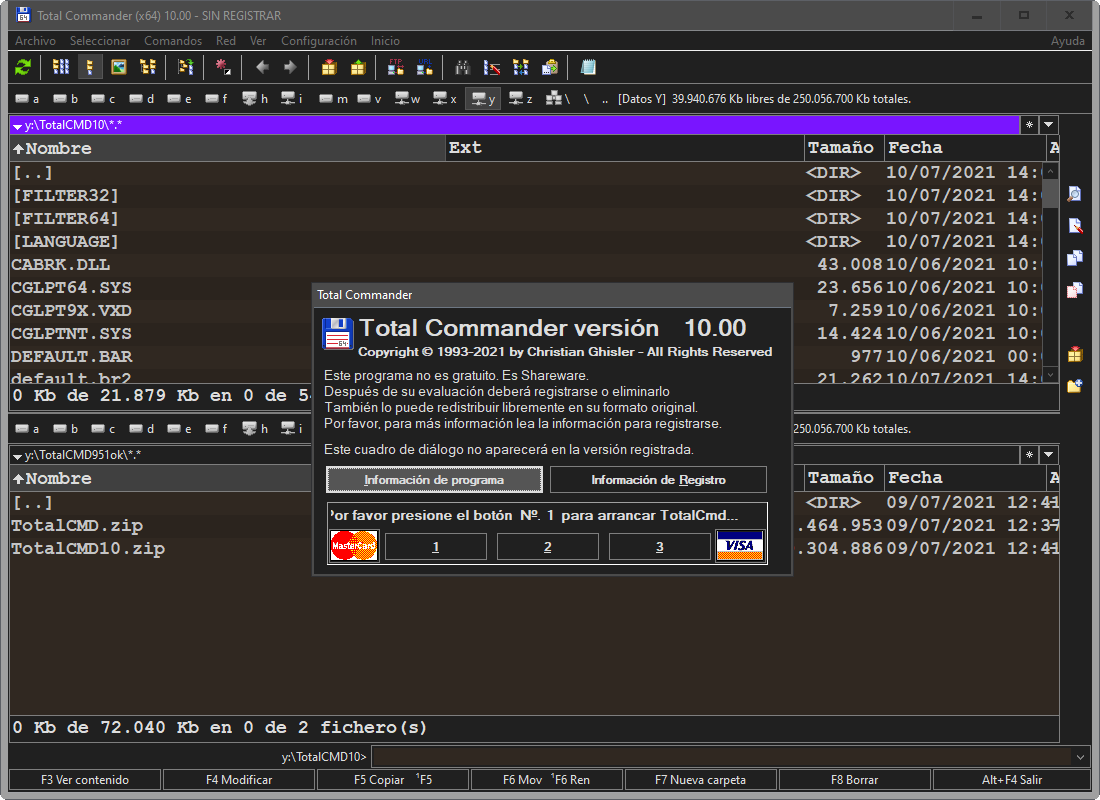The width and height of the screenshot is (1100, 800).
Task: Switch to brief (columns) view icon
Action: tap(61, 67)
